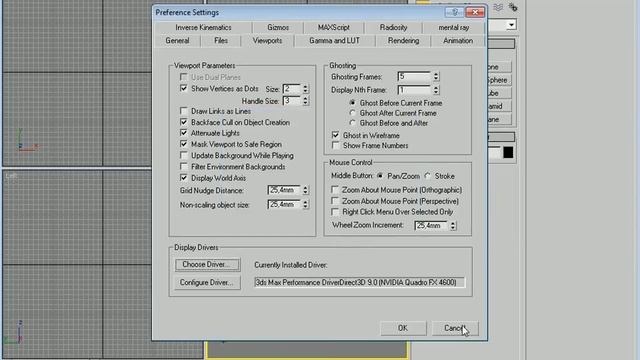Enable Zoom About Mouse Point (Perspective)
Image resolution: width=640 pixels, height=360 pixels.
pos(335,201)
